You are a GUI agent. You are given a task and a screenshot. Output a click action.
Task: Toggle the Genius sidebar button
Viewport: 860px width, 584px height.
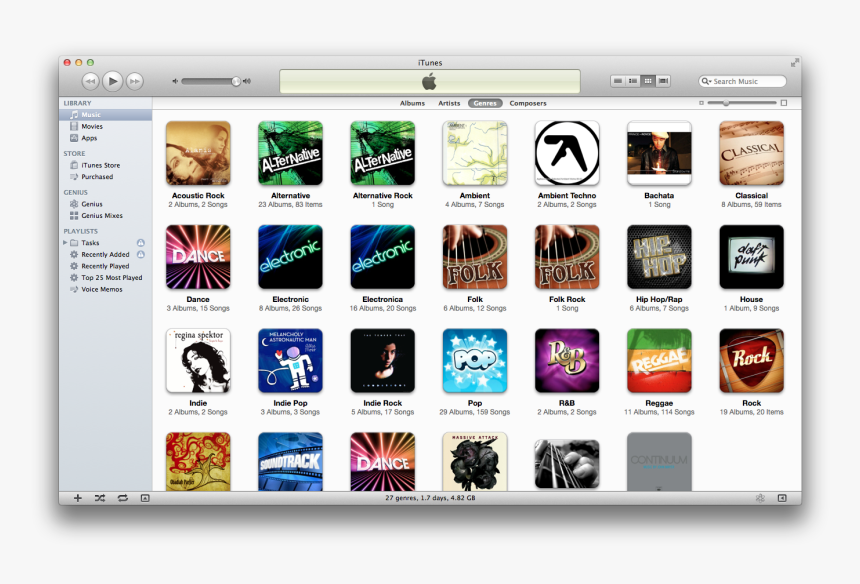pos(782,498)
